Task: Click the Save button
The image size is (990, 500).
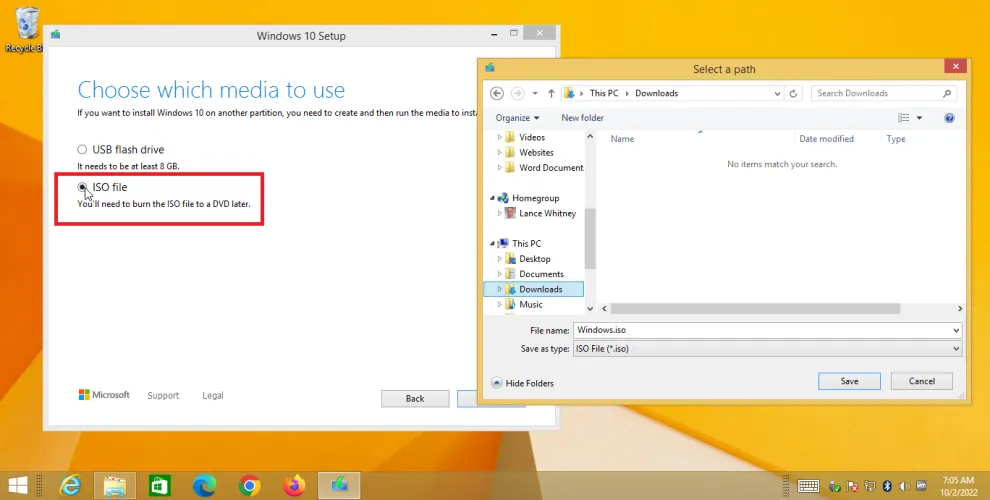Action: [849, 381]
